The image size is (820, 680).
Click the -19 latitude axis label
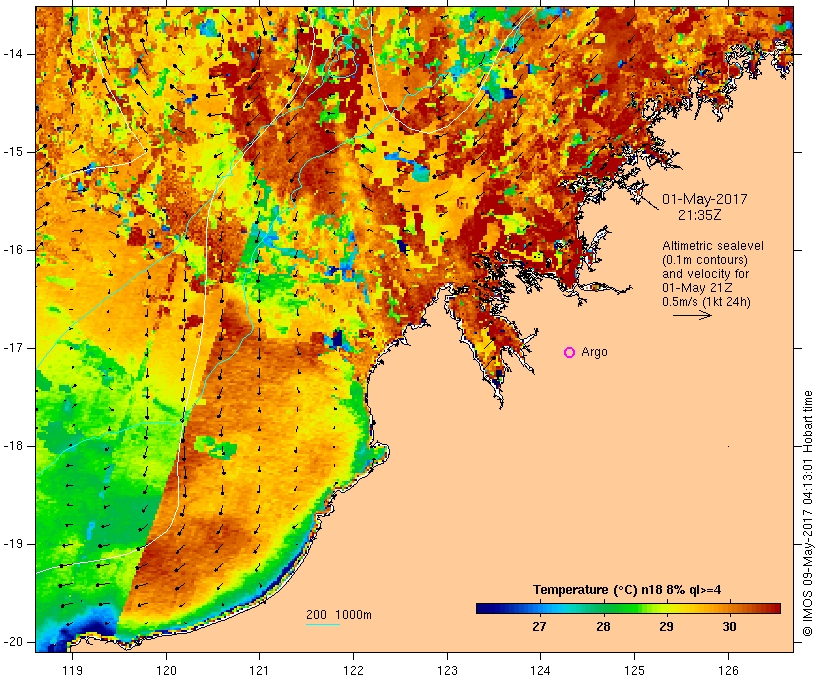tap(12, 544)
